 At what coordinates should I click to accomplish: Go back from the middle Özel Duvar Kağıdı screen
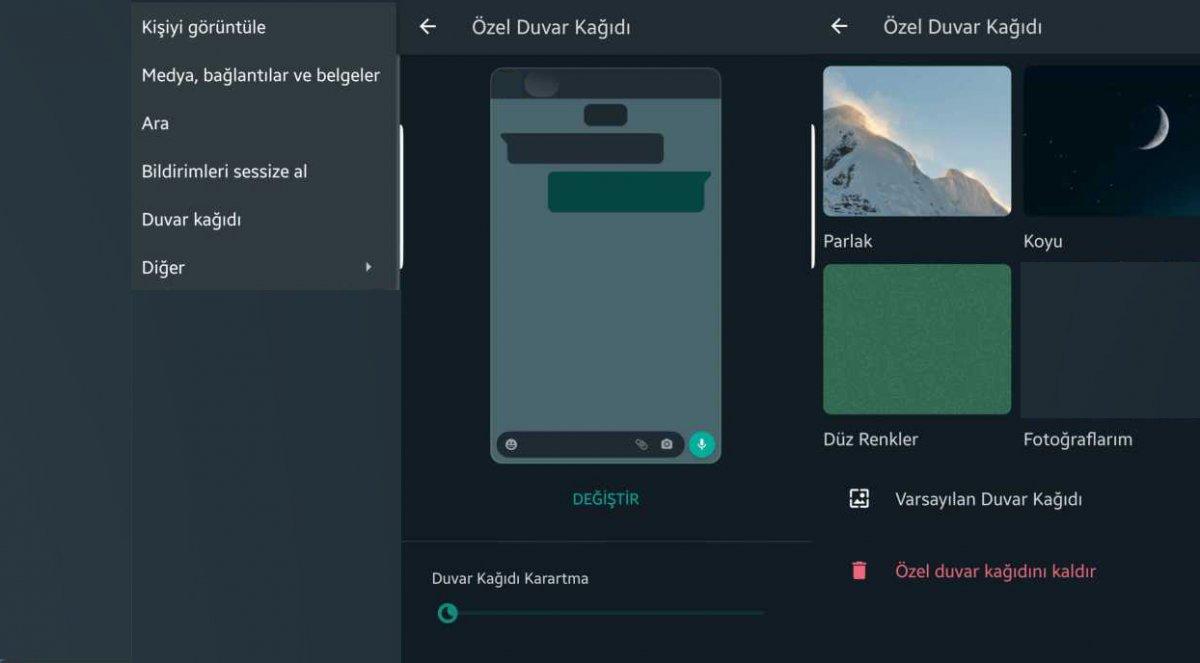click(428, 27)
